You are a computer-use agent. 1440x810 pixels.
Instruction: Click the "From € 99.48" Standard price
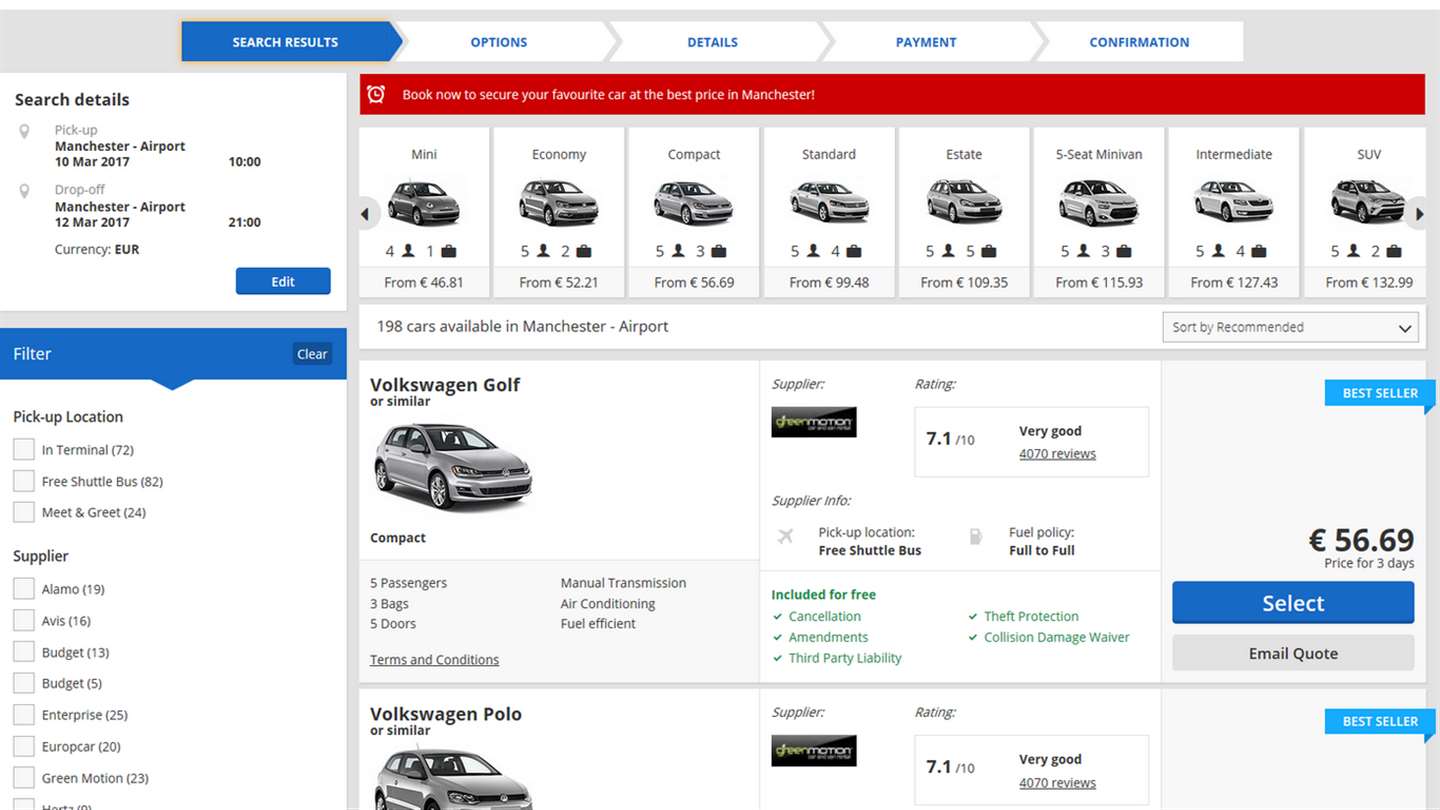(x=829, y=283)
